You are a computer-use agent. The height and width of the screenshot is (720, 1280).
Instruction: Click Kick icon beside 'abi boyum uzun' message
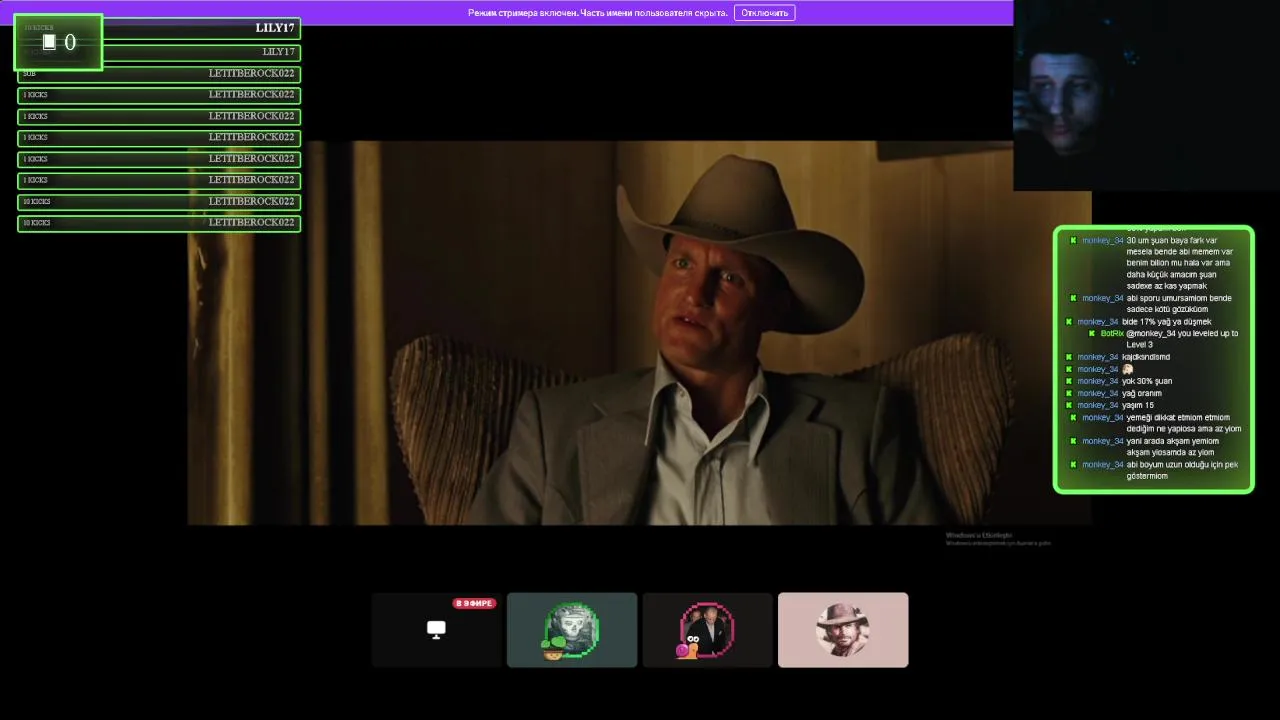[x=1073, y=465]
